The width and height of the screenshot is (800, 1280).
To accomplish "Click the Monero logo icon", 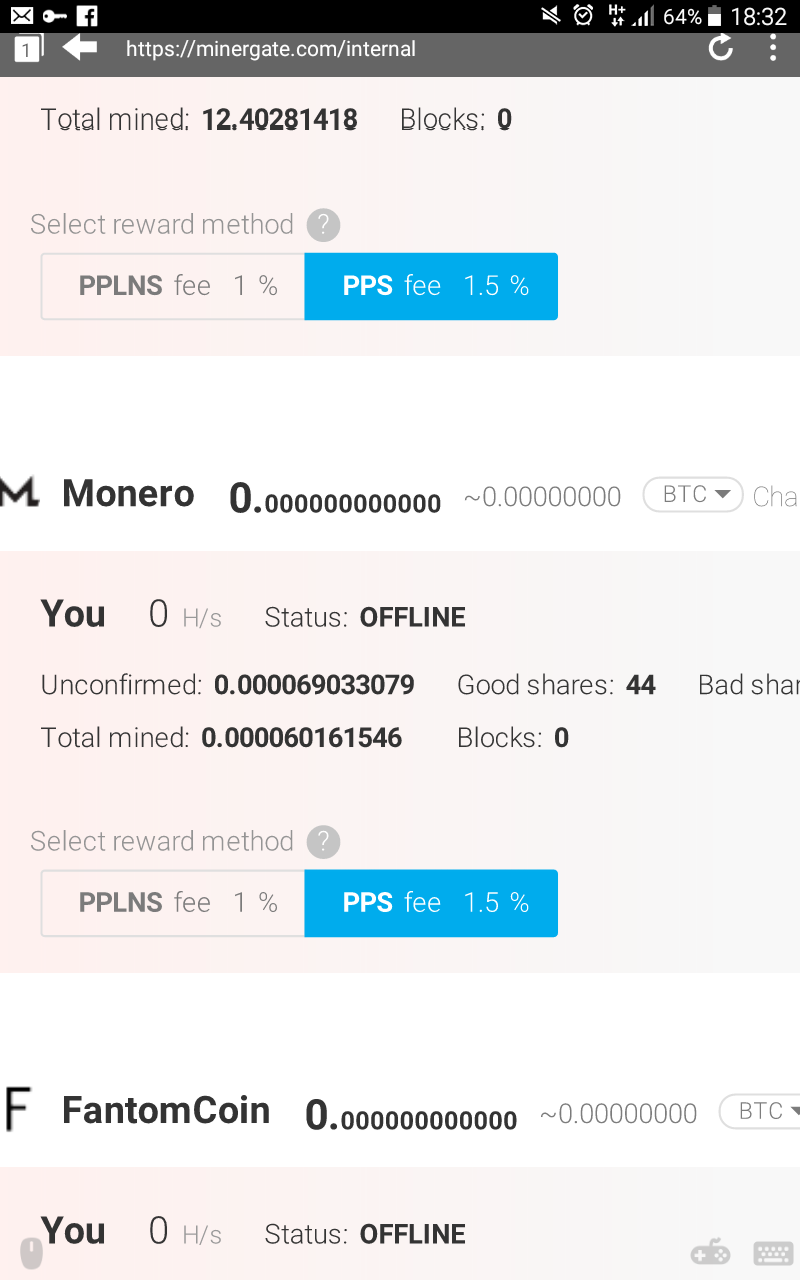I will pyautogui.click(x=20, y=493).
